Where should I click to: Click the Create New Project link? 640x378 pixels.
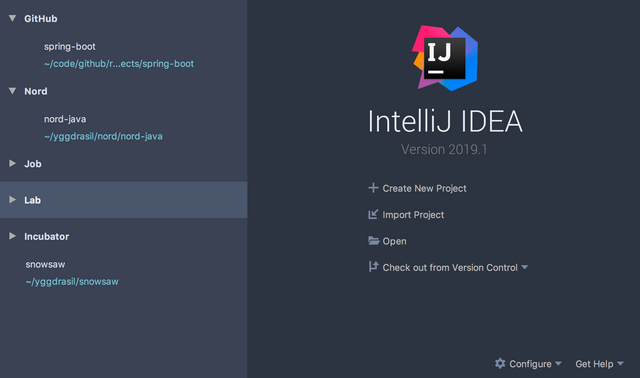pyautogui.click(x=424, y=188)
